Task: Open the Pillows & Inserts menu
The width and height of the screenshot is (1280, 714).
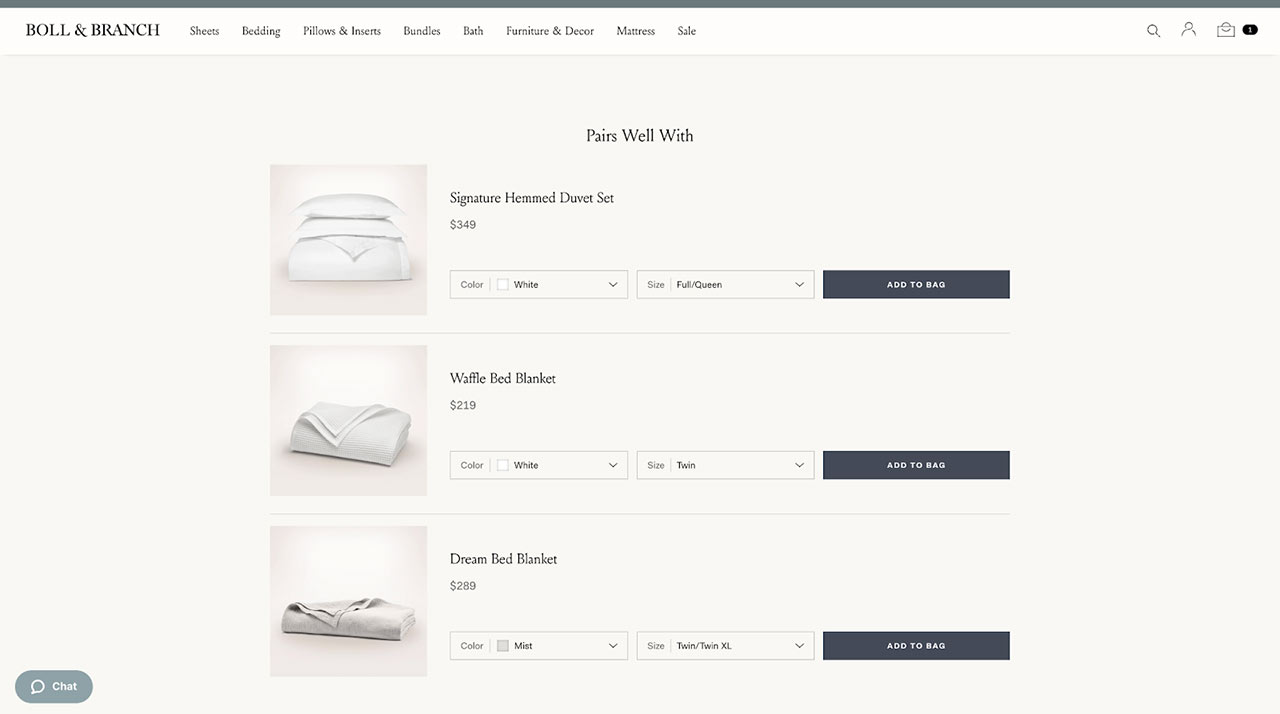Action: (342, 31)
